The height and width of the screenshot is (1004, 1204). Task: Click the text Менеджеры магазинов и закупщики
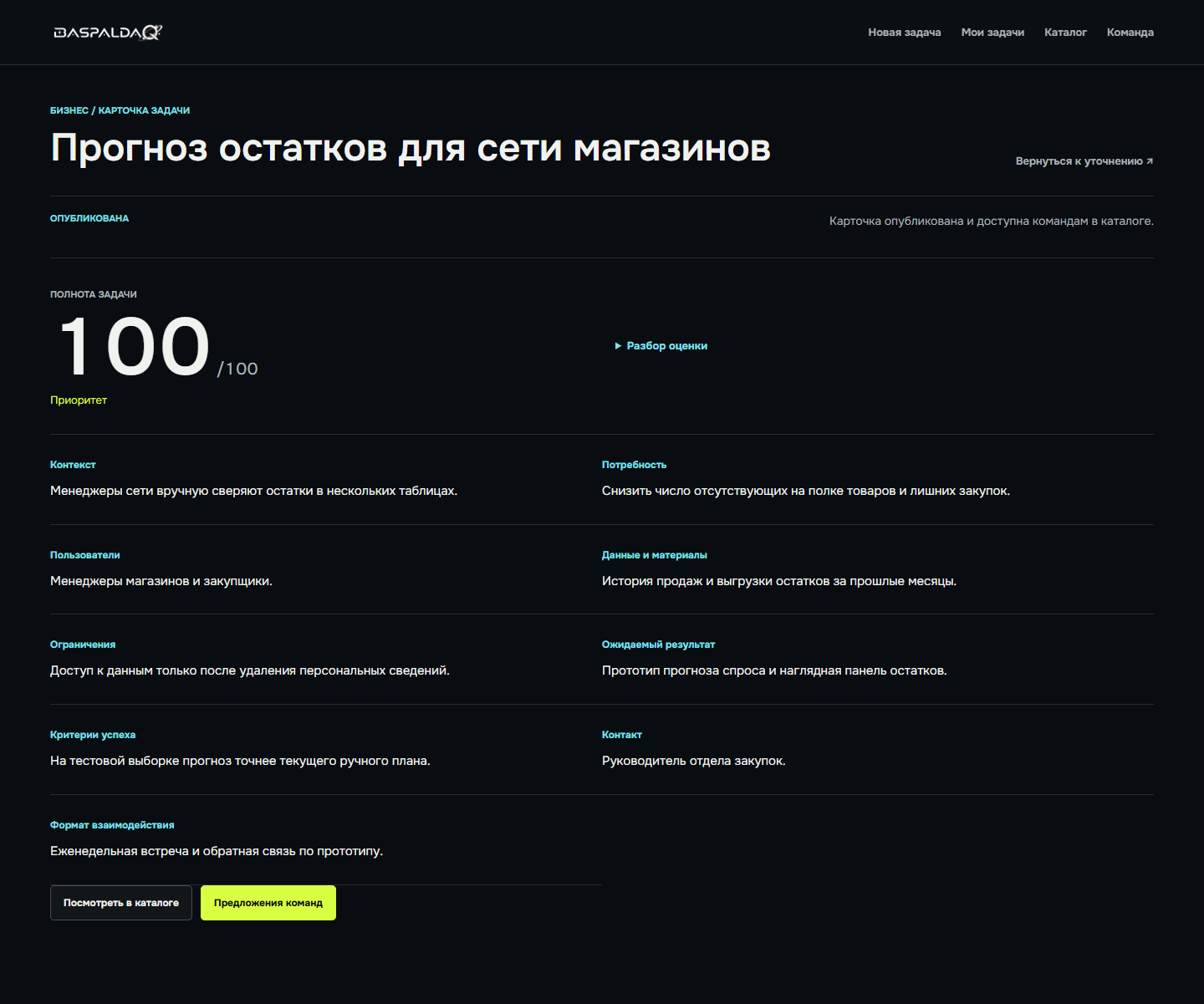click(x=161, y=581)
